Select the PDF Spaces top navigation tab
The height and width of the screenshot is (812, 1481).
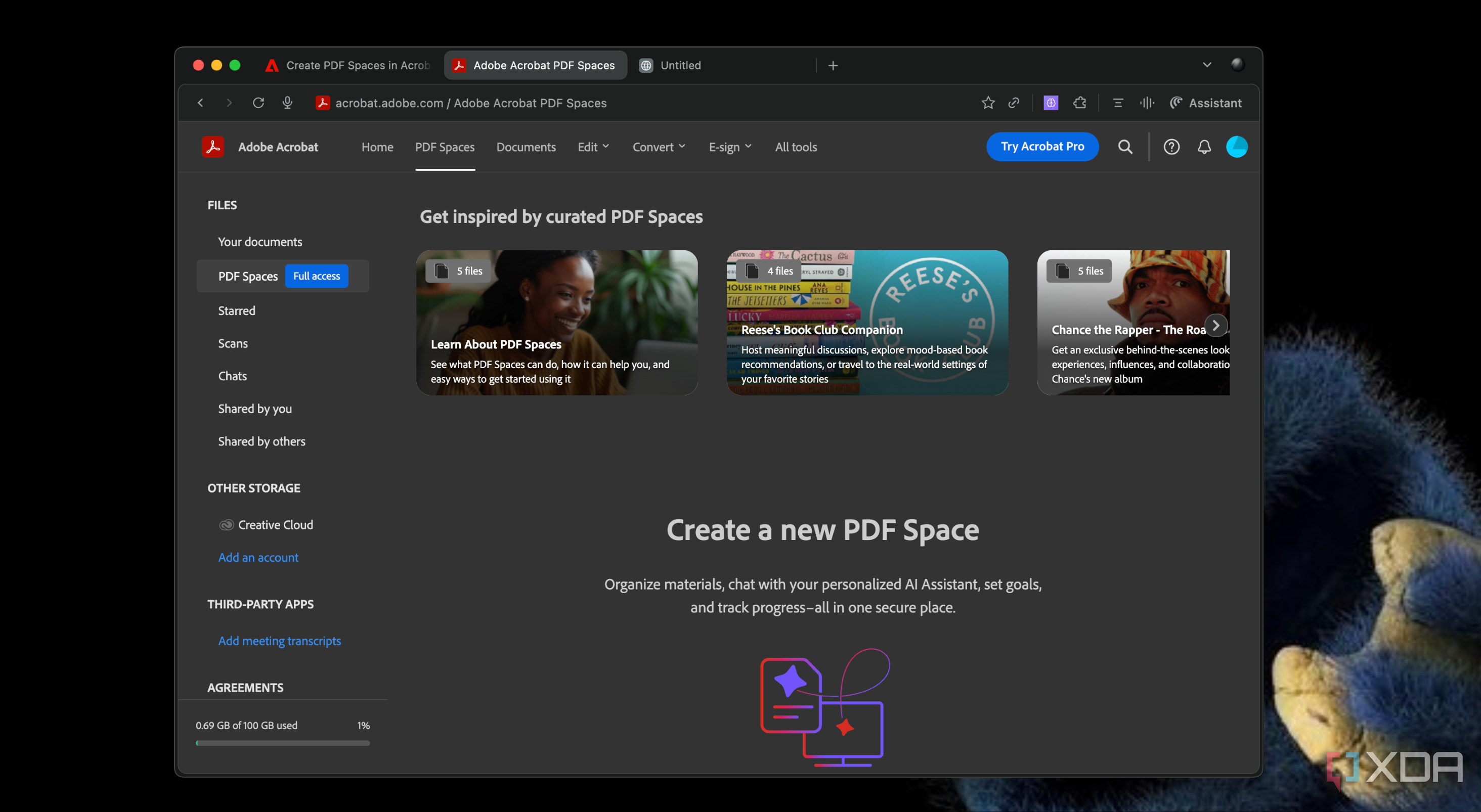[445, 147]
